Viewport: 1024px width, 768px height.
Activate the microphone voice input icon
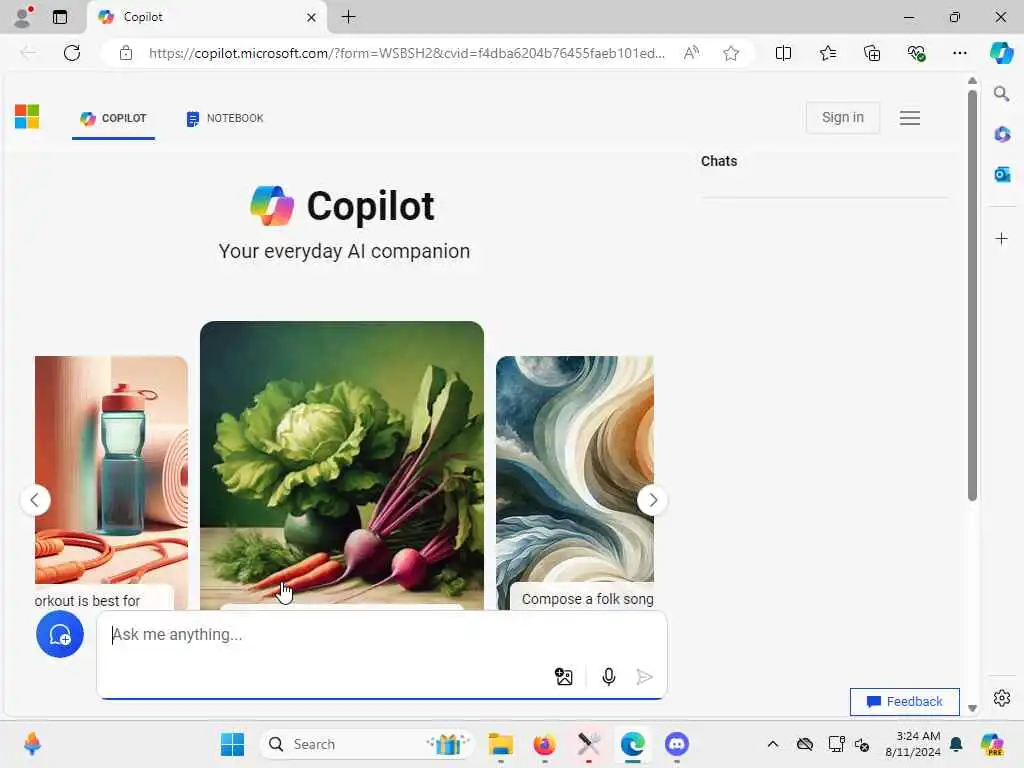[x=609, y=677]
